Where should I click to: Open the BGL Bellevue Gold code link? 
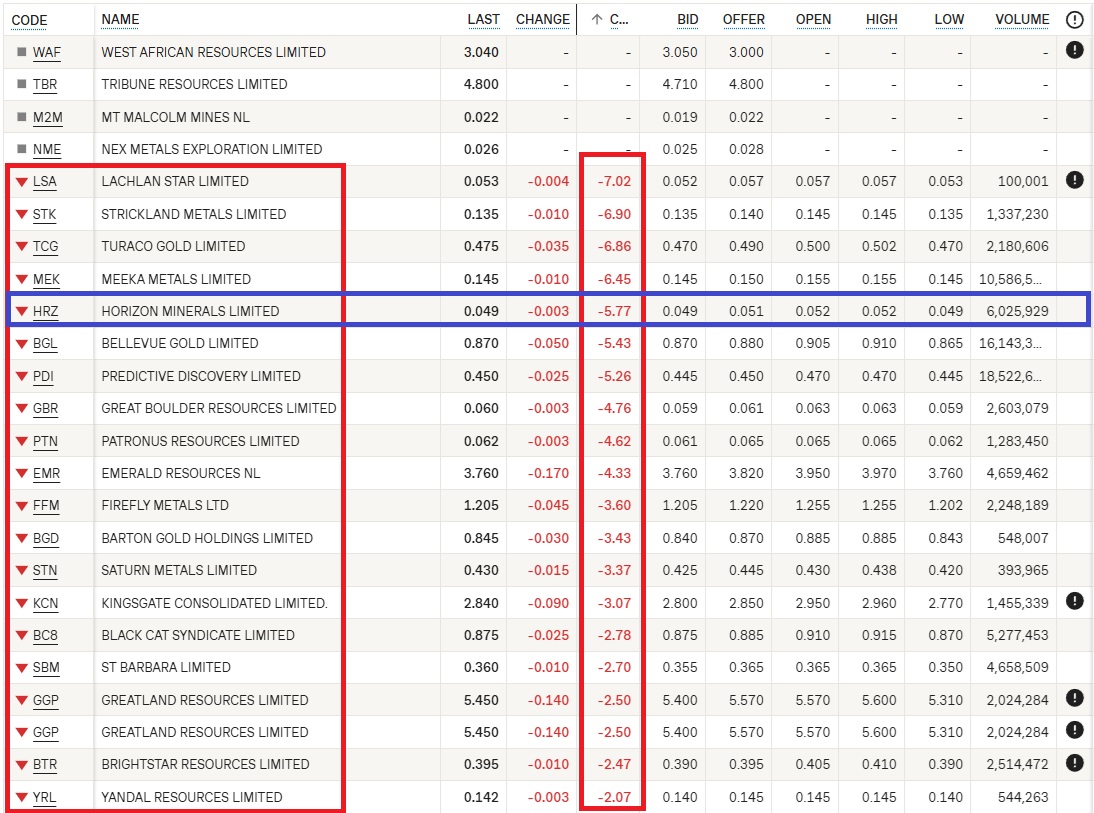[x=45, y=344]
